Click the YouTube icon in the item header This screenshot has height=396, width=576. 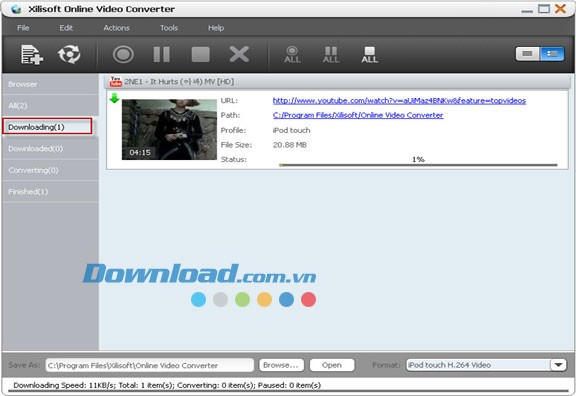click(x=116, y=82)
